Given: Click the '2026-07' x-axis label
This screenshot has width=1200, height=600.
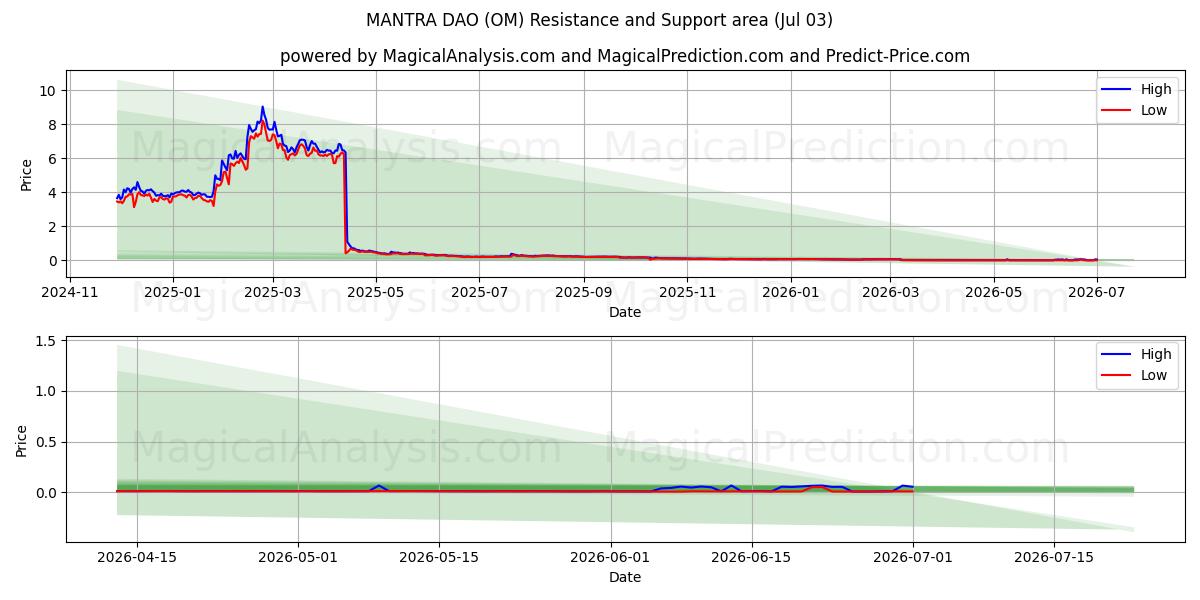Looking at the screenshot, I should coord(1097,293).
